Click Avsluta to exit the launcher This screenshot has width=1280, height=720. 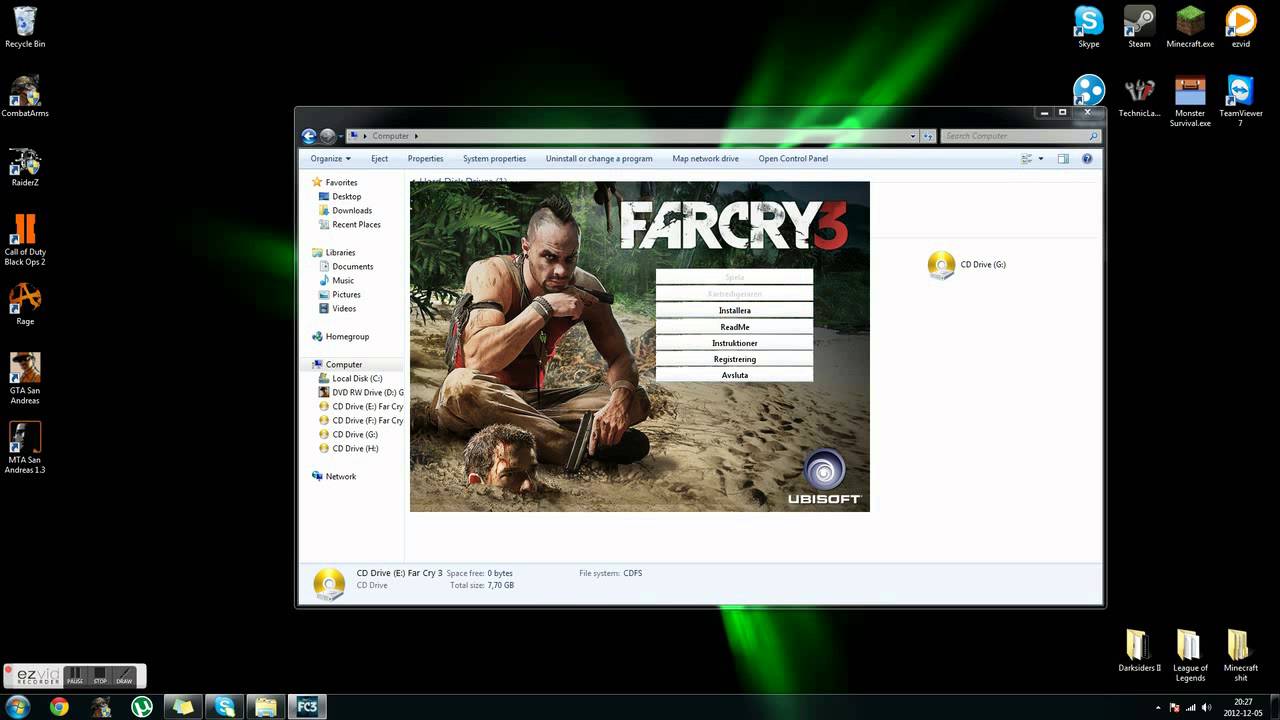pos(734,375)
